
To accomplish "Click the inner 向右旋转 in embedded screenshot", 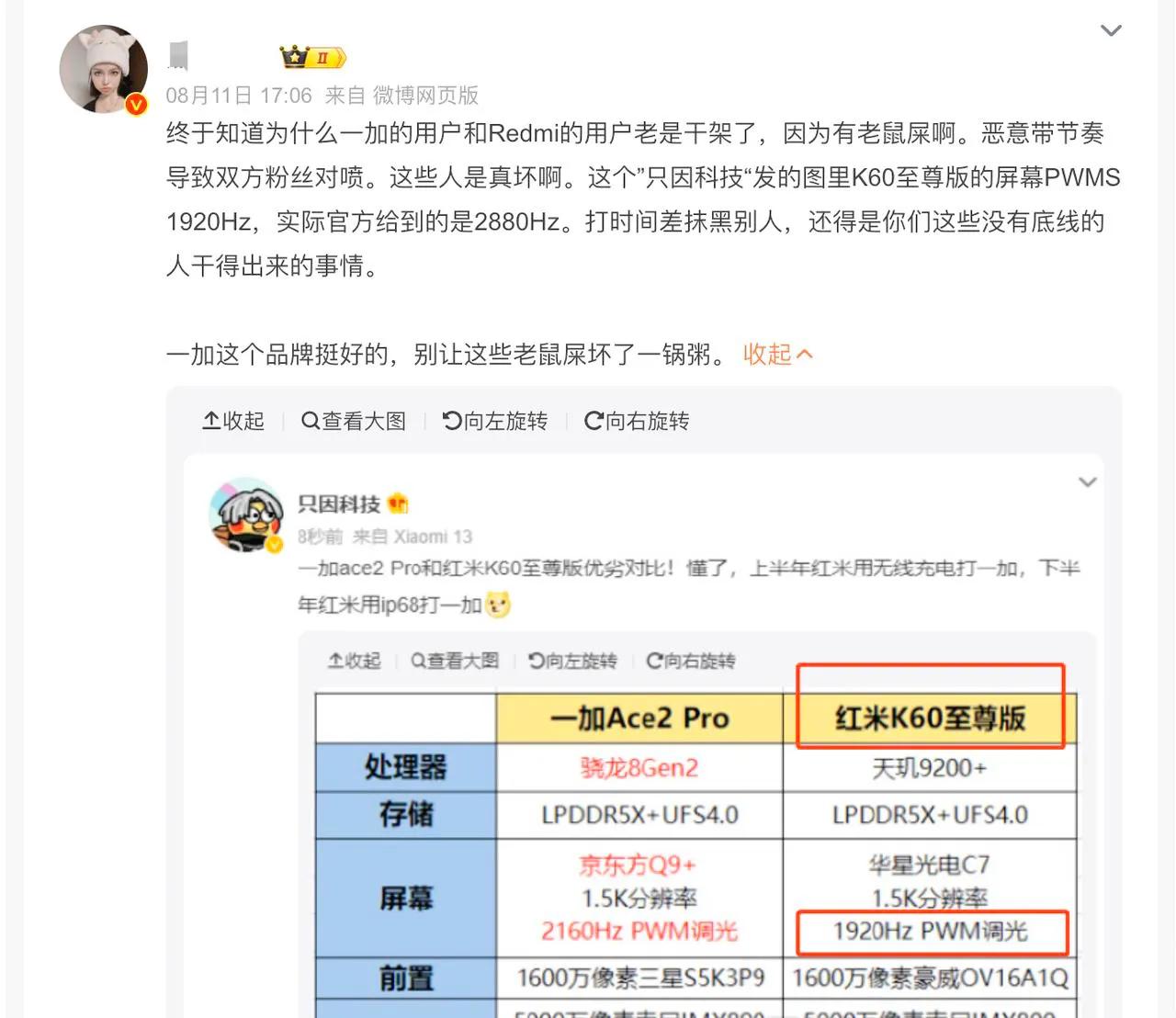I will pos(691,661).
